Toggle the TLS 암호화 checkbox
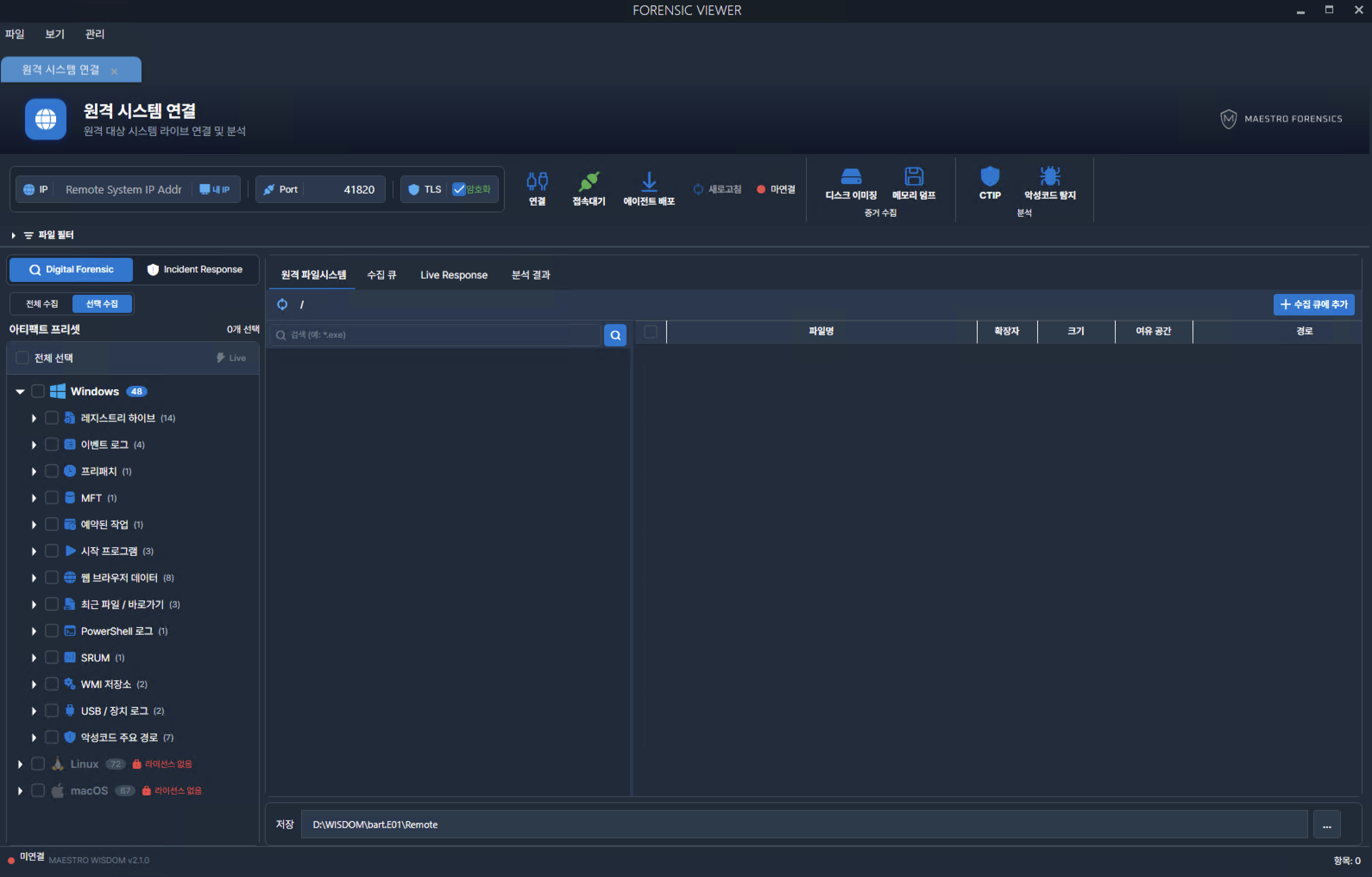The image size is (1372, 877). (x=459, y=189)
